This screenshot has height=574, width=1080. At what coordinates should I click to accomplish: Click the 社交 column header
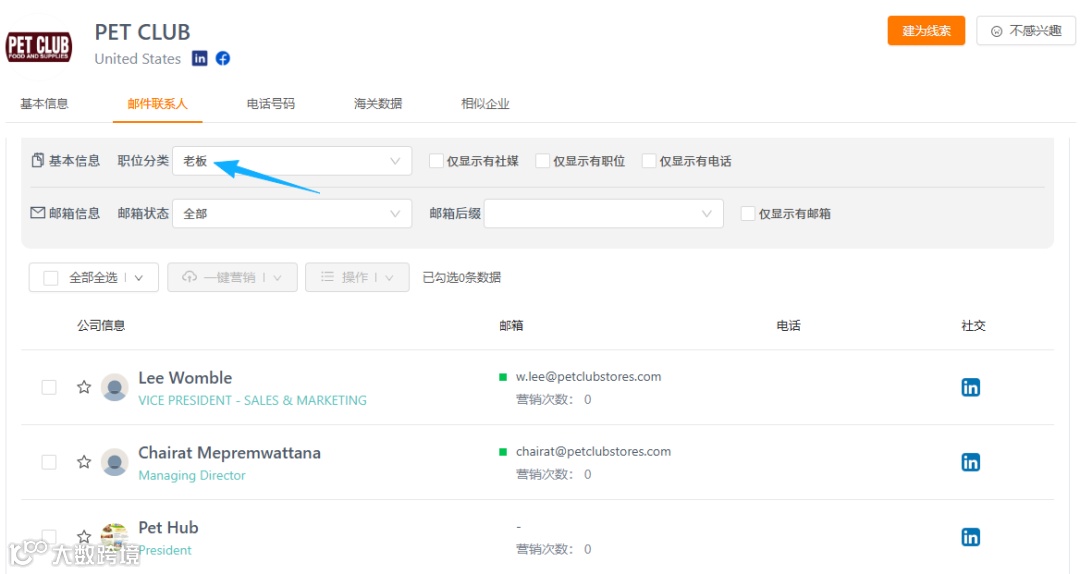(x=973, y=325)
